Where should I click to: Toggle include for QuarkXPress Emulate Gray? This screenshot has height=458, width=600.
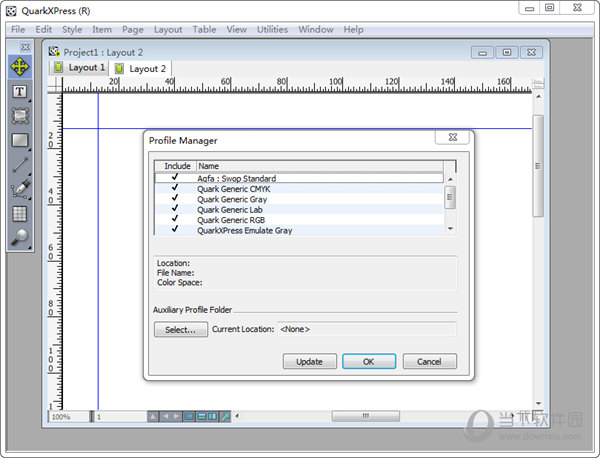point(175,229)
